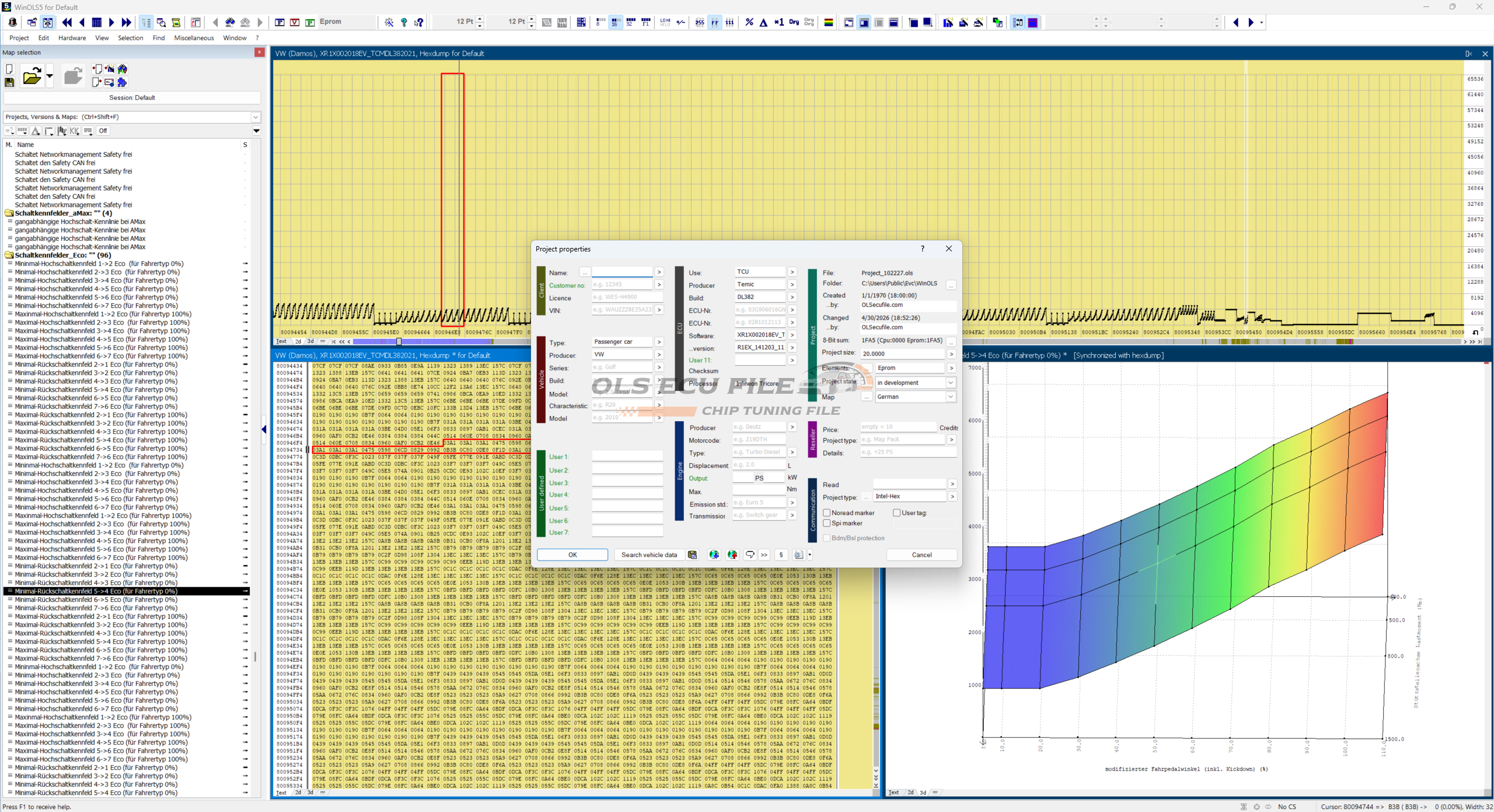This screenshot has width=1494, height=812.
Task: Open the Selection menu
Action: [x=130, y=38]
